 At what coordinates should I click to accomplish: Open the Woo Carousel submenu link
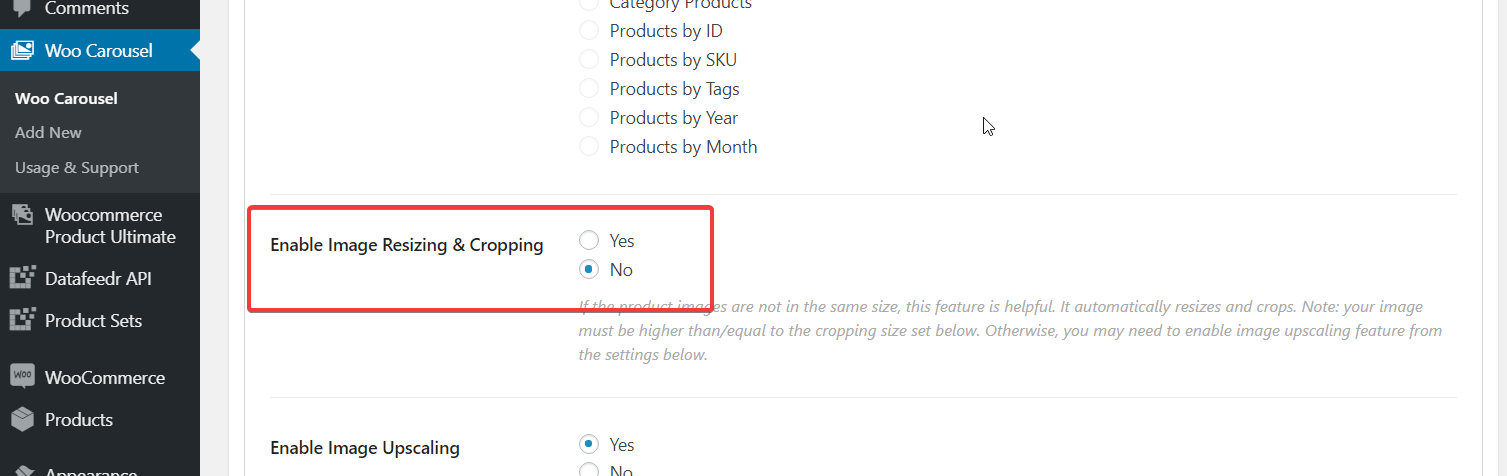tap(66, 98)
